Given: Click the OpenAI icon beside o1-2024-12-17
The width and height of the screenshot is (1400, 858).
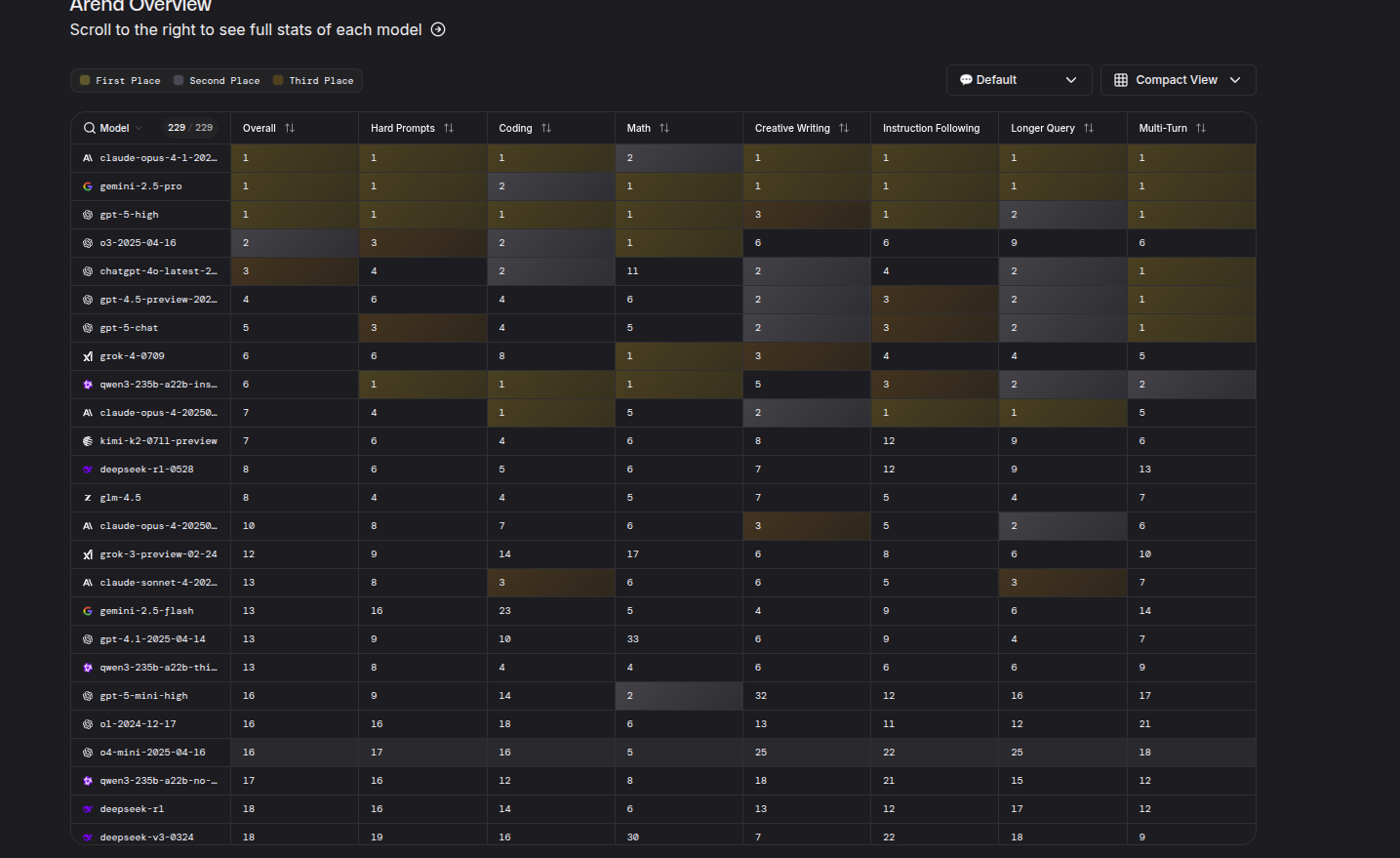Looking at the screenshot, I should (x=88, y=724).
